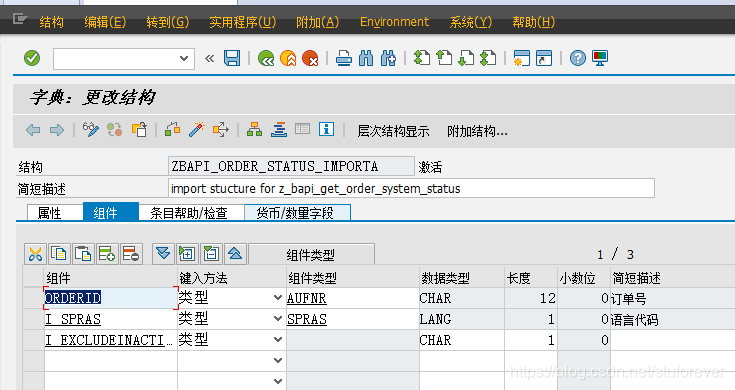
Task: Switch to the 条目帮助/检查 tab
Action: [191, 213]
